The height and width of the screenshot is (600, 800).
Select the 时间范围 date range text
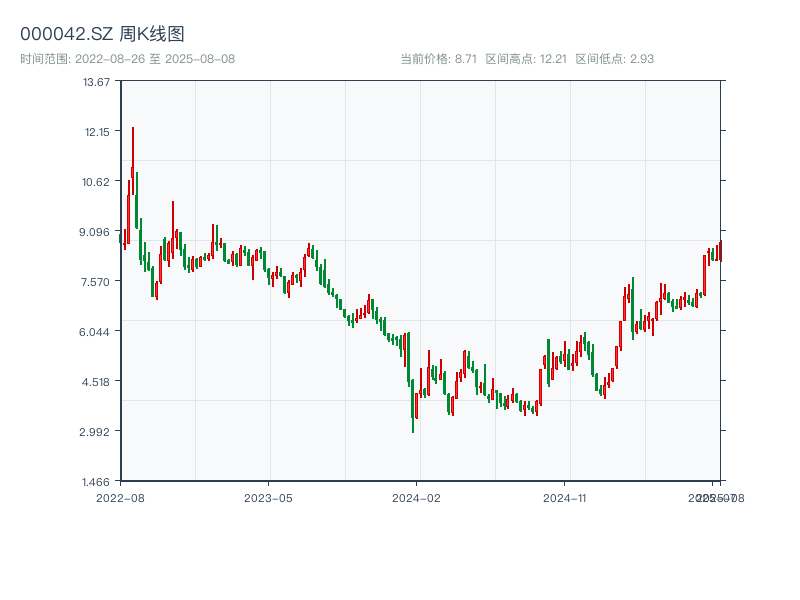pos(128,59)
